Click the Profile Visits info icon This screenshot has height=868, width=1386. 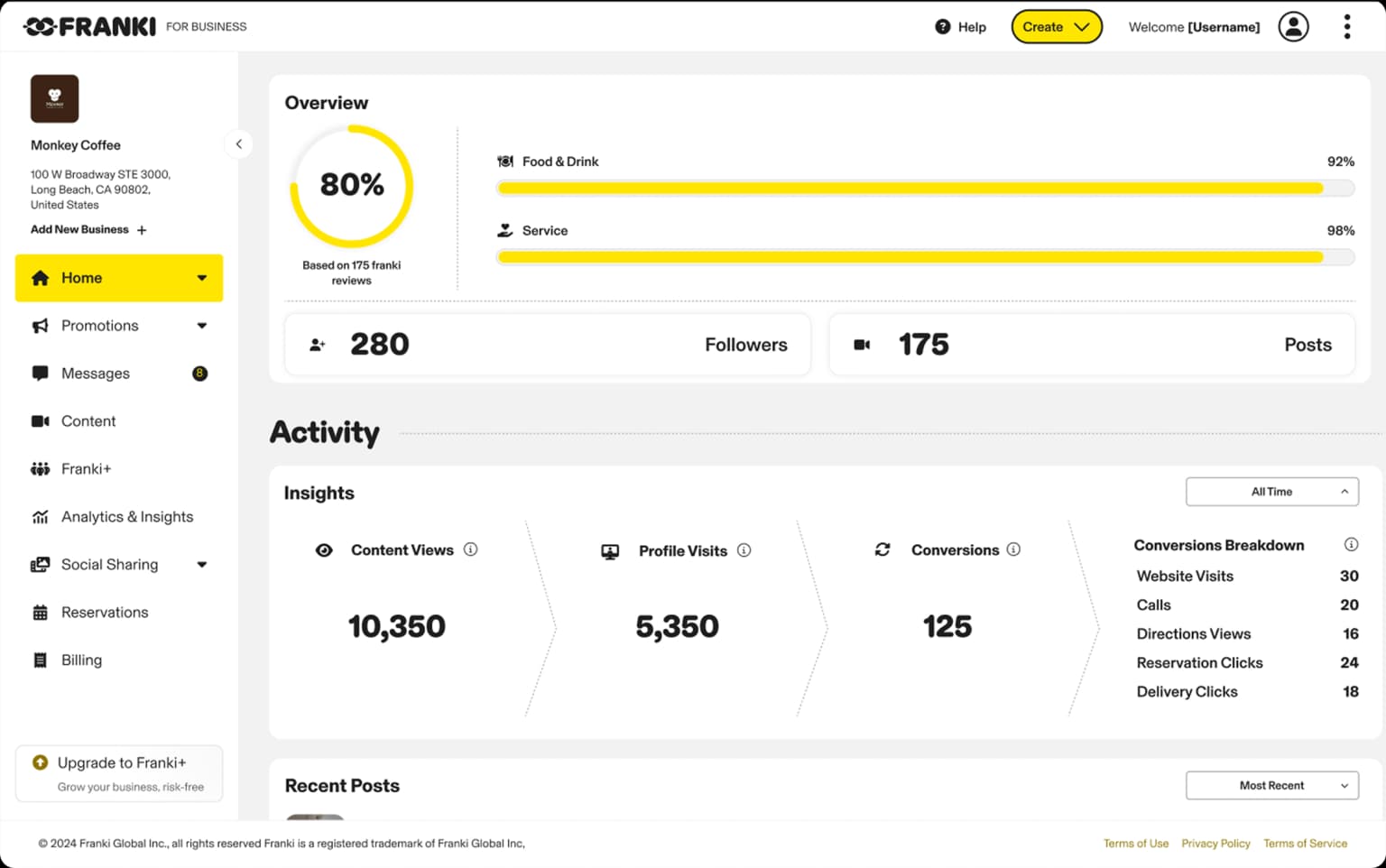click(744, 549)
